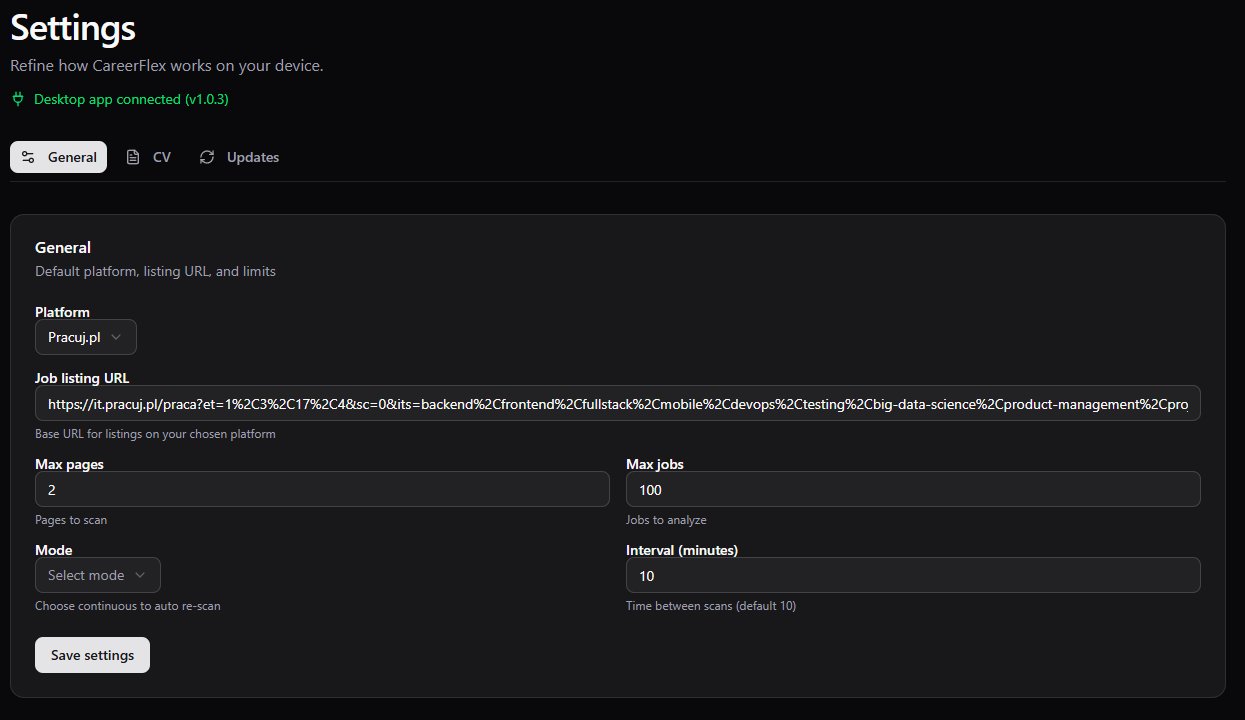Image resolution: width=1245 pixels, height=720 pixels.
Task: Expand the Select mode dropdown
Action: tap(98, 575)
